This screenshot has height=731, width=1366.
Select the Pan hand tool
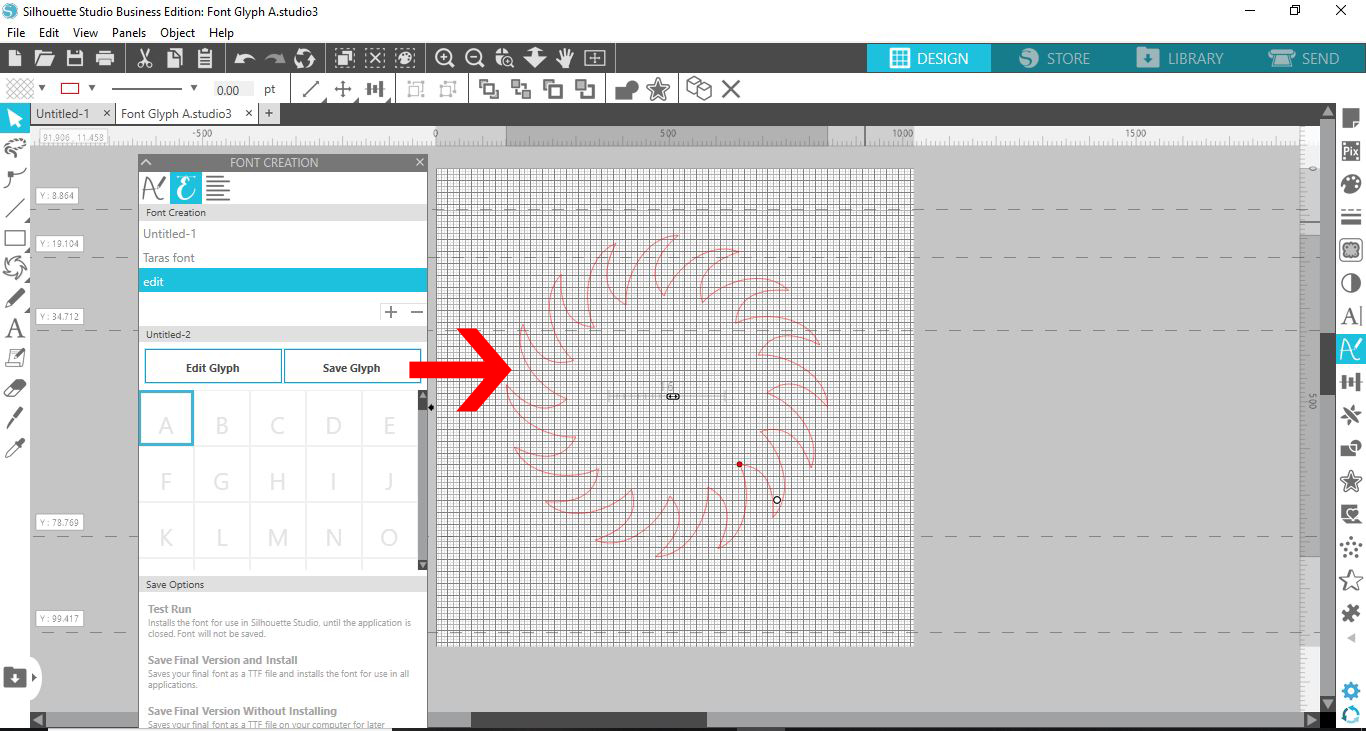(565, 58)
